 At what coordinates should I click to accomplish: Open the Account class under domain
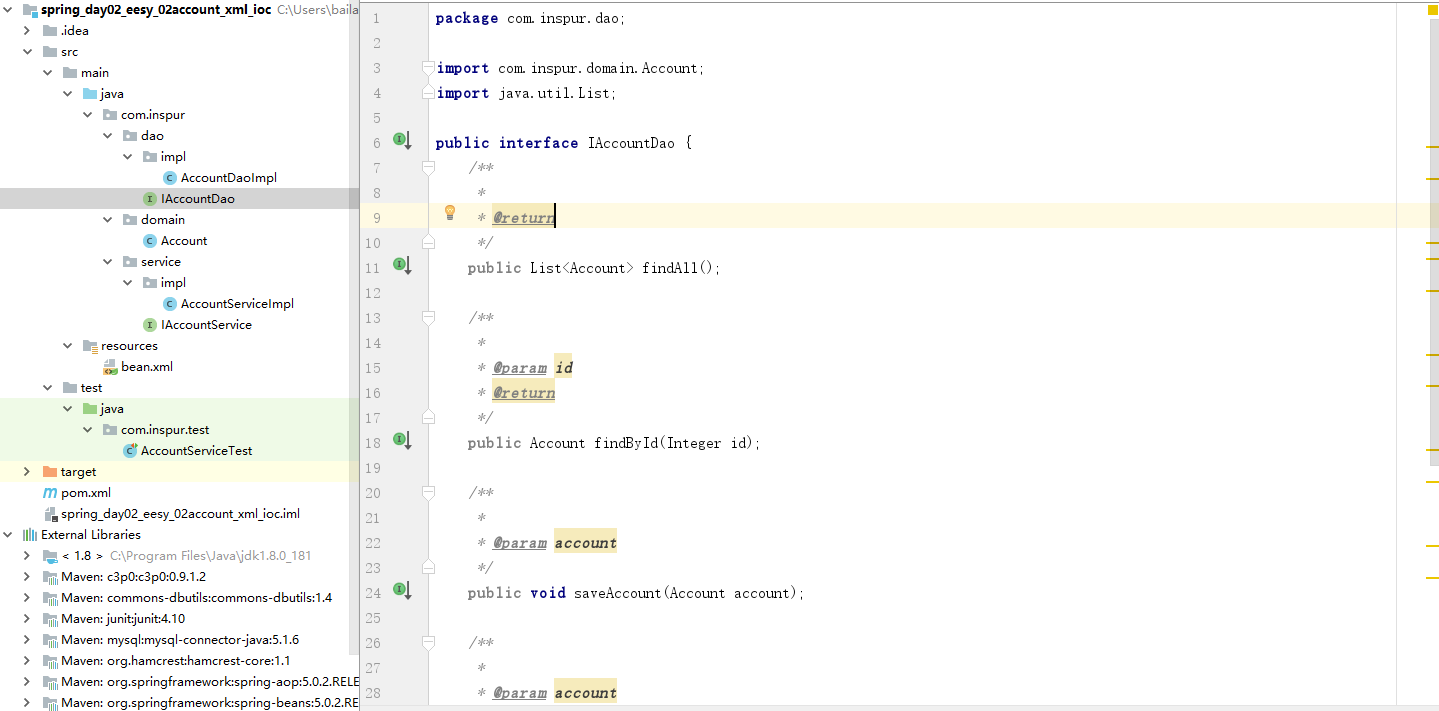[x=184, y=241]
